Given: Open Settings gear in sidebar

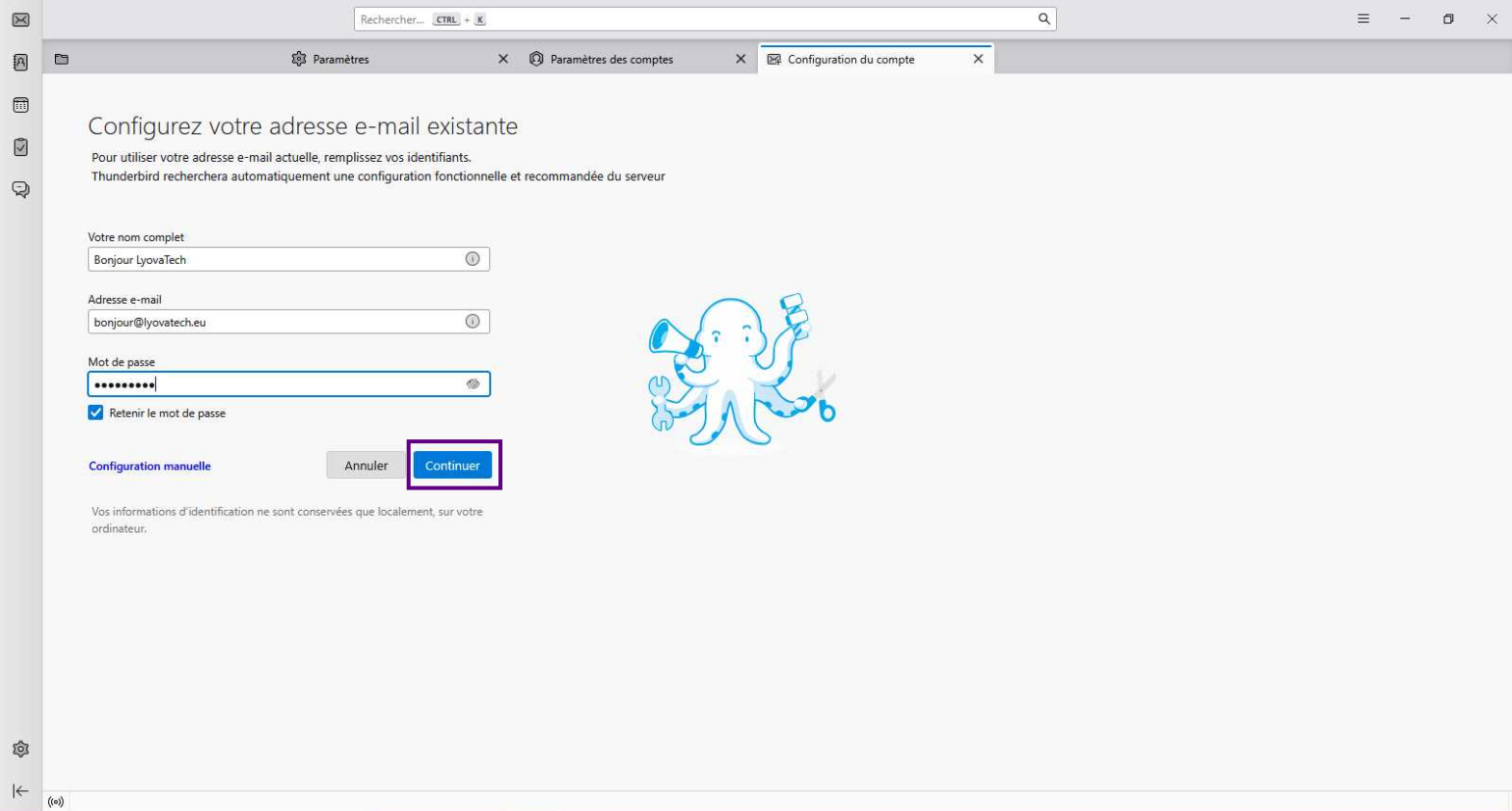Looking at the screenshot, I should tap(21, 749).
